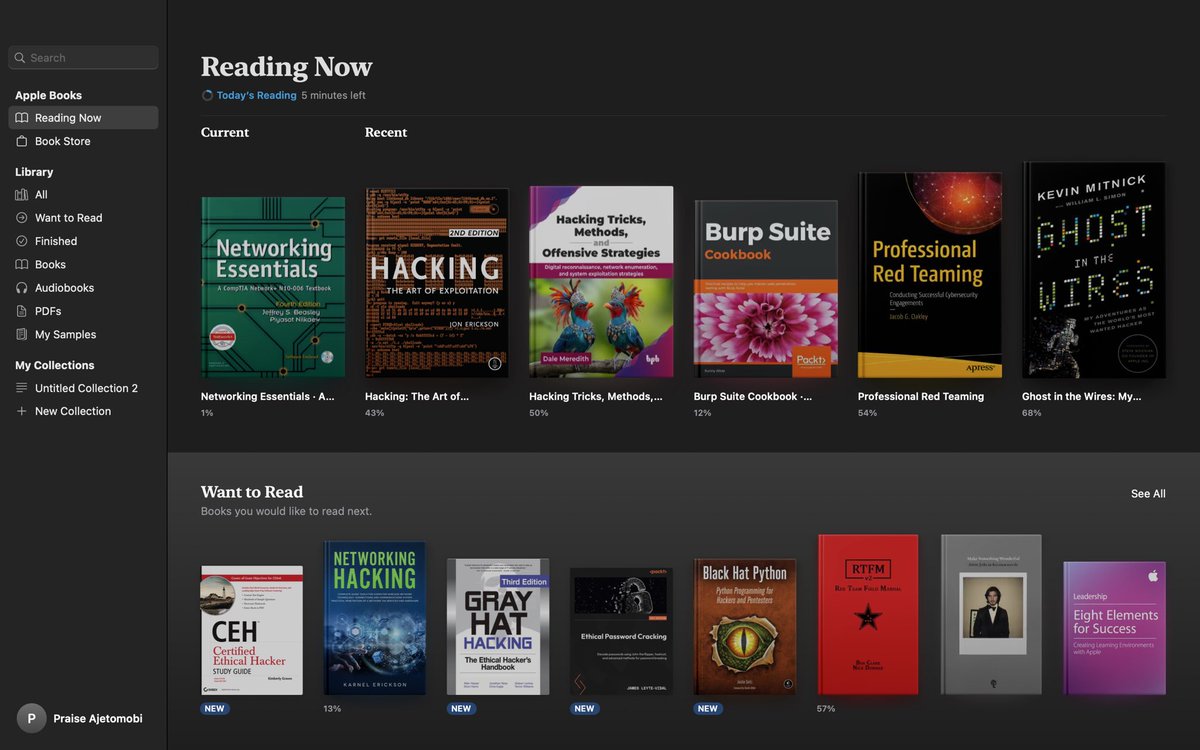Open the Black Hat Python cover

point(745,626)
